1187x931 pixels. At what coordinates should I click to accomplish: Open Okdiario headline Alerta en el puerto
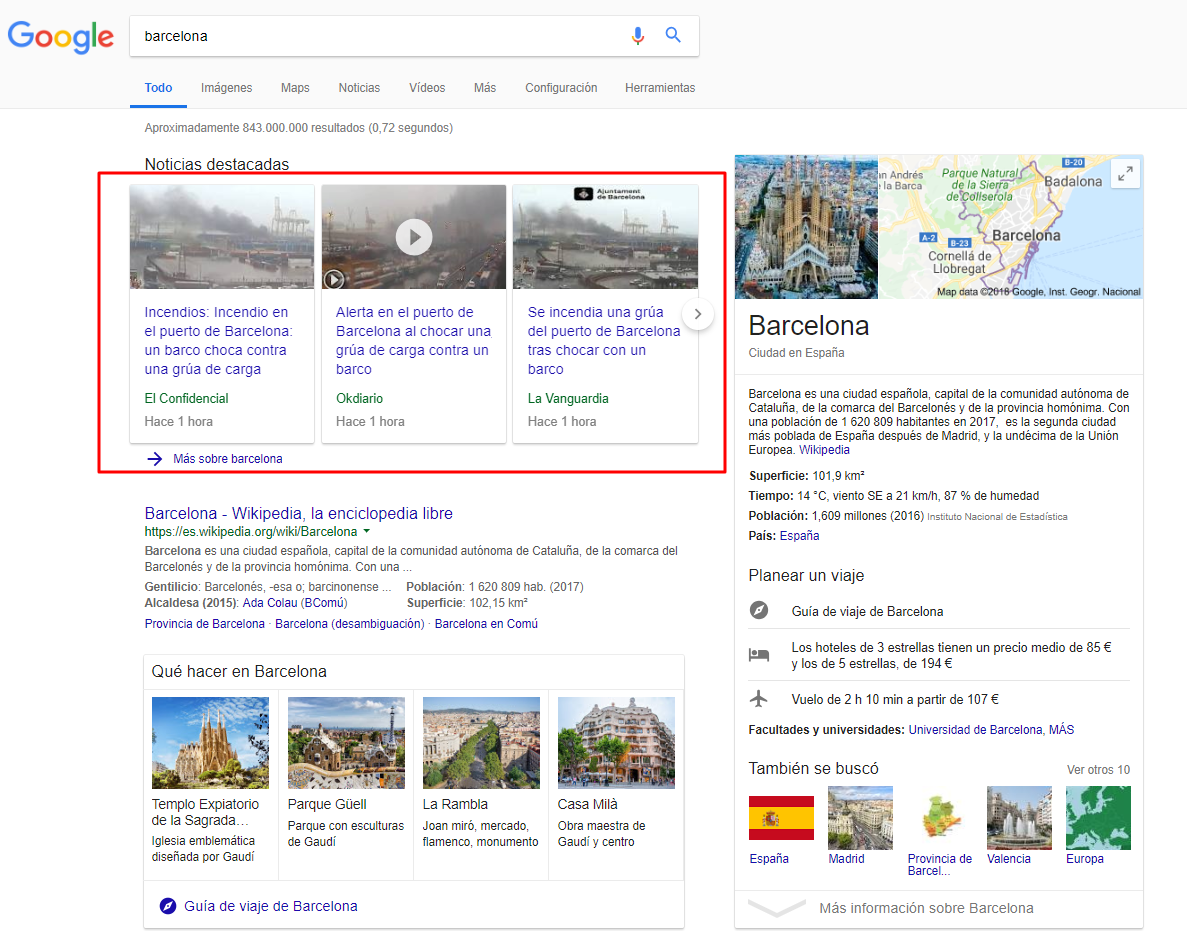click(x=413, y=341)
